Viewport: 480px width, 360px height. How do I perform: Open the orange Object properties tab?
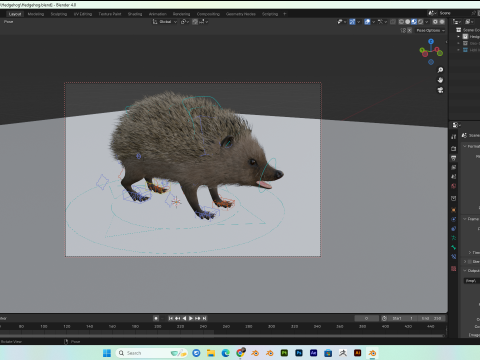(453, 210)
